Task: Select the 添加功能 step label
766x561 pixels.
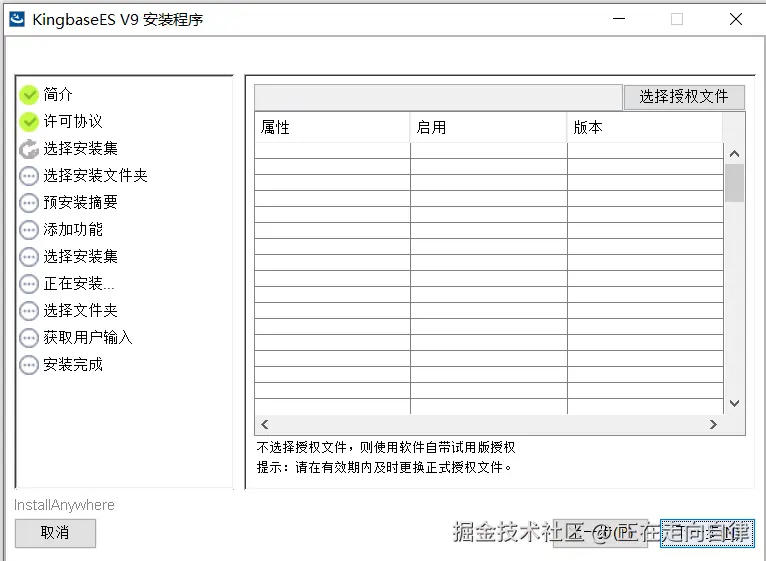Action: click(x=73, y=229)
